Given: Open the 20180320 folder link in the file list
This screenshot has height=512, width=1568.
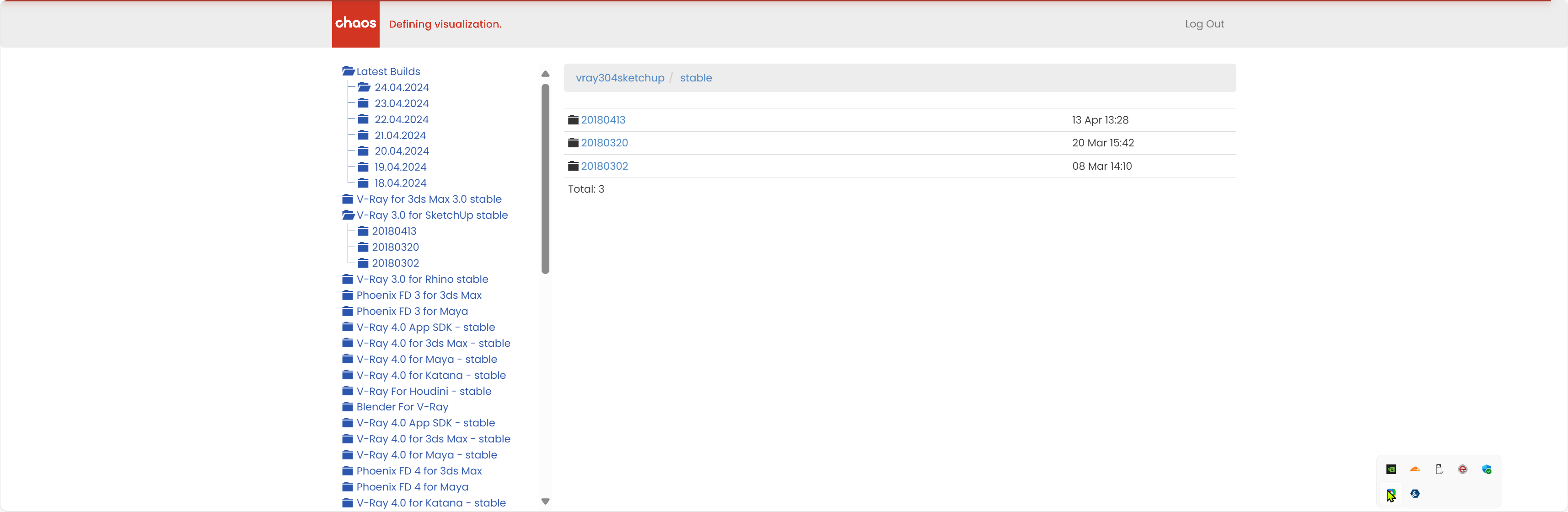Looking at the screenshot, I should (604, 142).
